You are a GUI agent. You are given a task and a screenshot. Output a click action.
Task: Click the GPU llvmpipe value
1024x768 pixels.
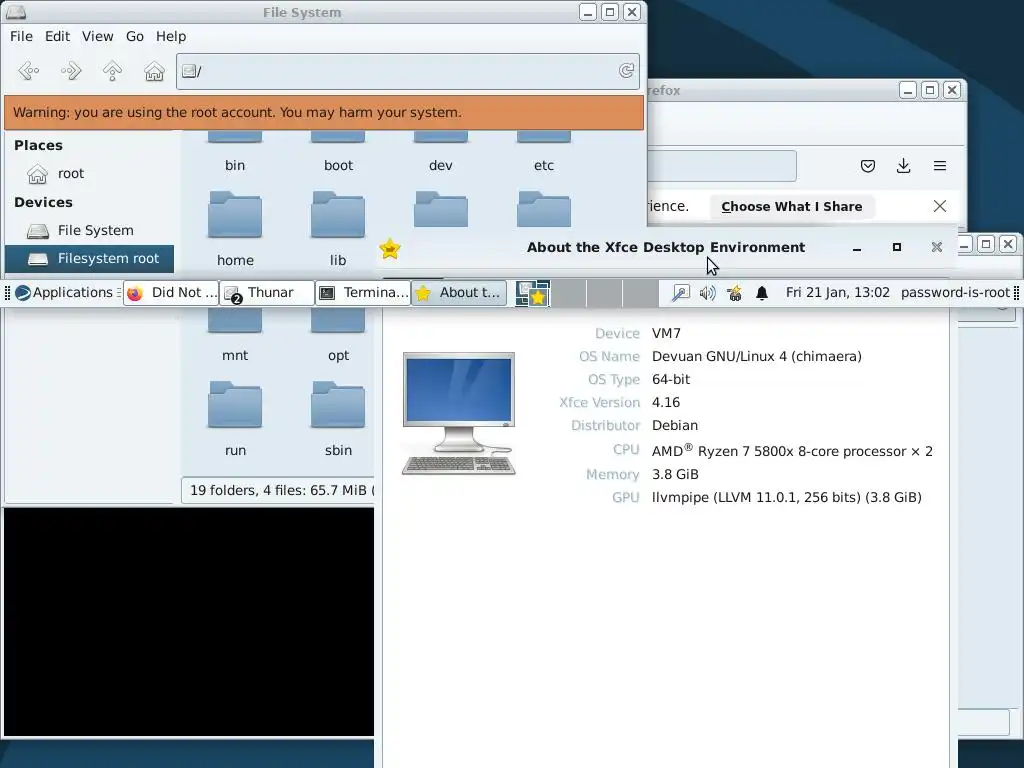pos(786,498)
